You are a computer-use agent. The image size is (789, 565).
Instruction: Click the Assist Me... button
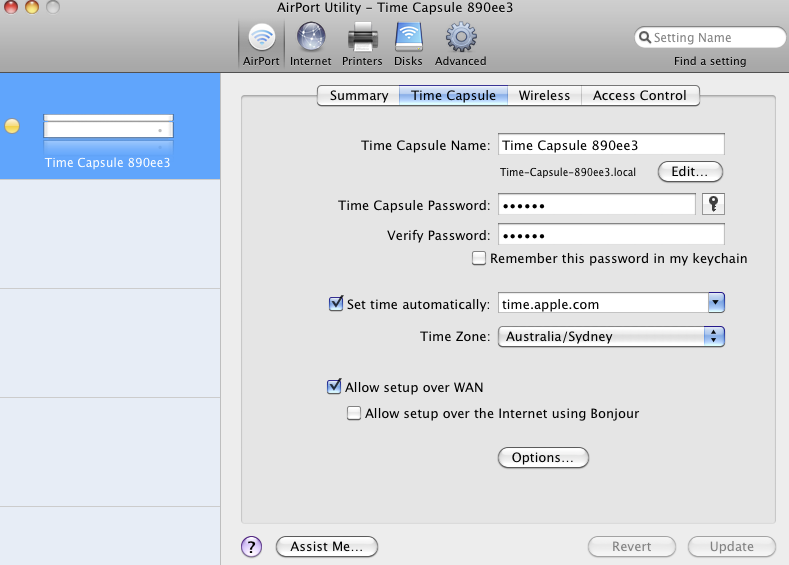tap(327, 546)
